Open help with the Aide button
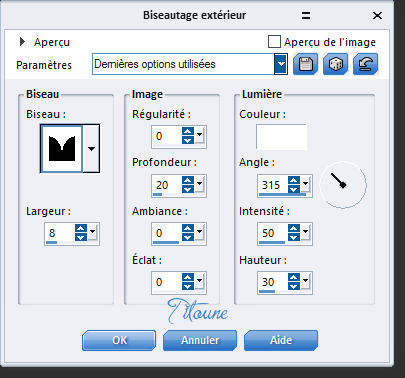Image resolution: width=405 pixels, height=378 pixels. [x=281, y=340]
